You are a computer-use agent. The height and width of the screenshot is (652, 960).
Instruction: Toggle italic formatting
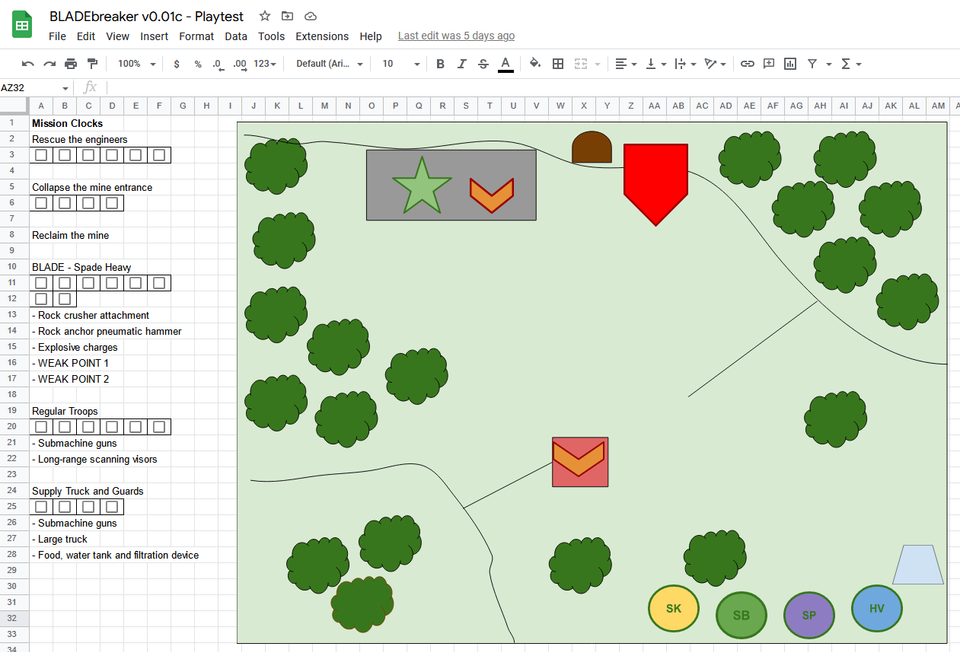(x=461, y=63)
